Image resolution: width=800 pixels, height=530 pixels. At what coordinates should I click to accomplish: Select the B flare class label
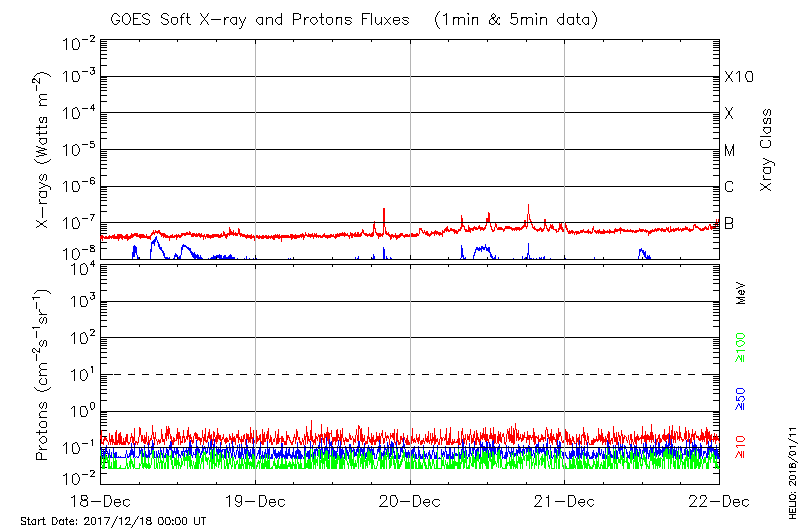point(729,223)
